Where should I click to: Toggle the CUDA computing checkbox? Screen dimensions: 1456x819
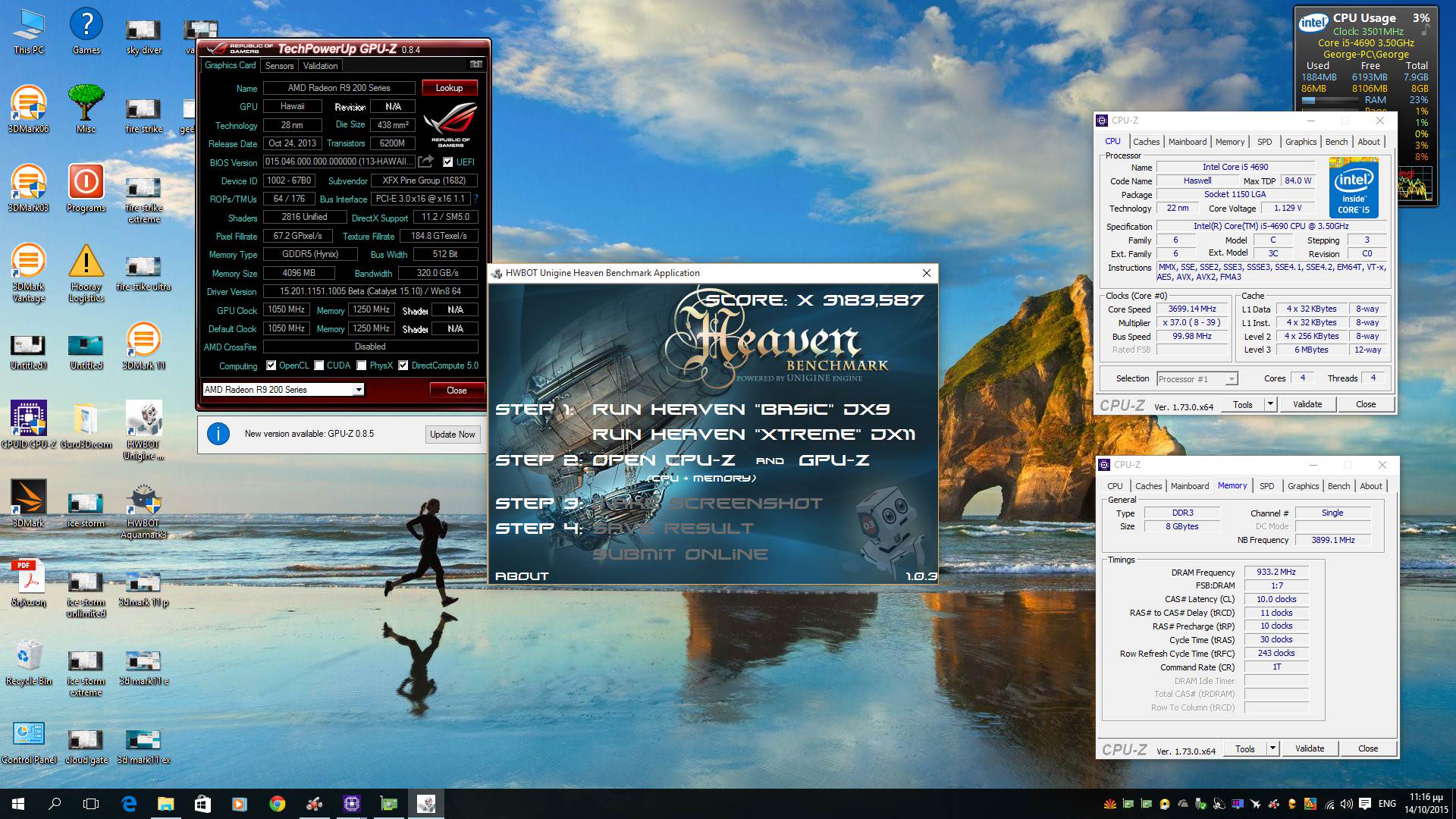coord(319,366)
